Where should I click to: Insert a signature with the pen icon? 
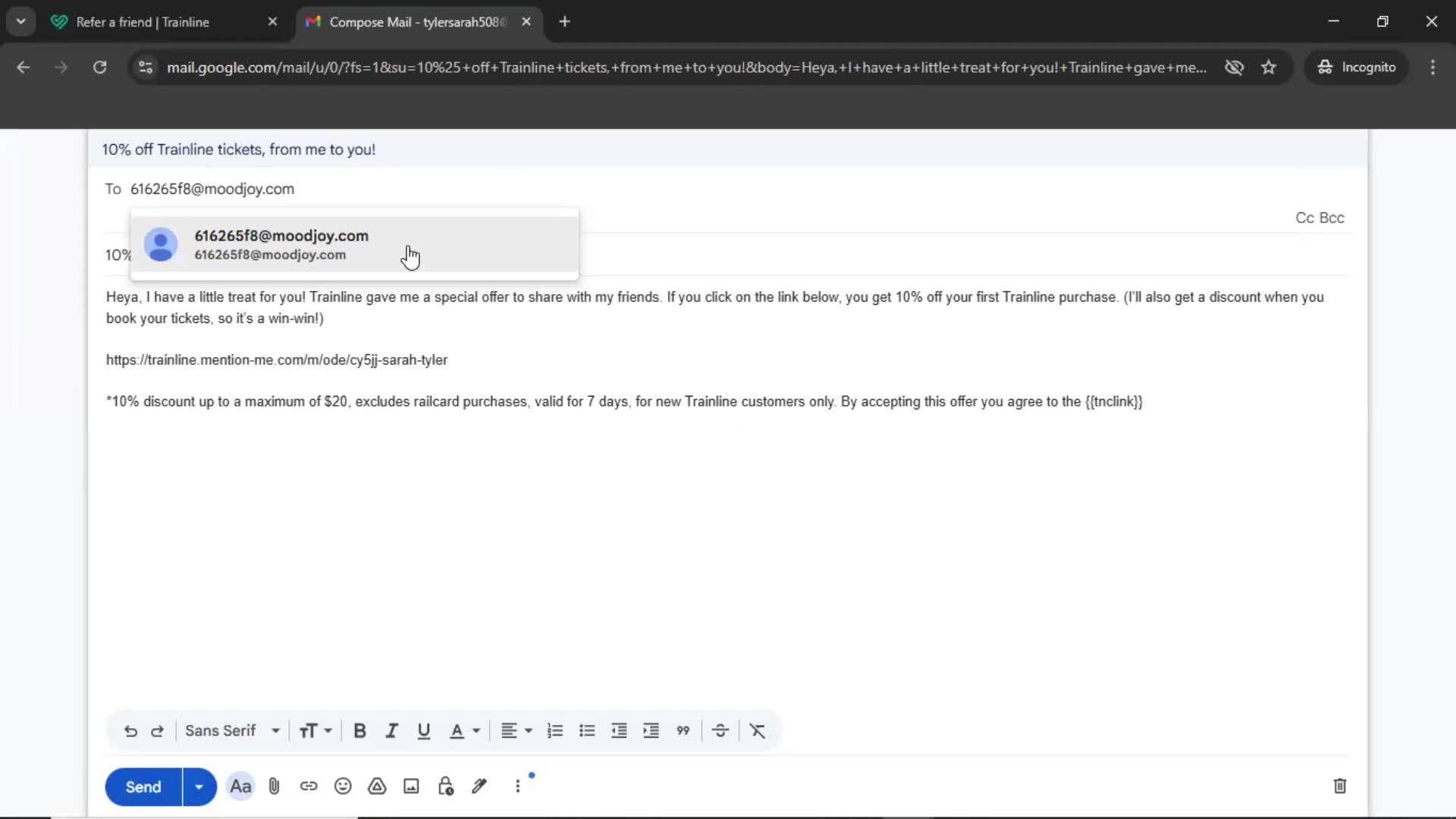(x=479, y=786)
